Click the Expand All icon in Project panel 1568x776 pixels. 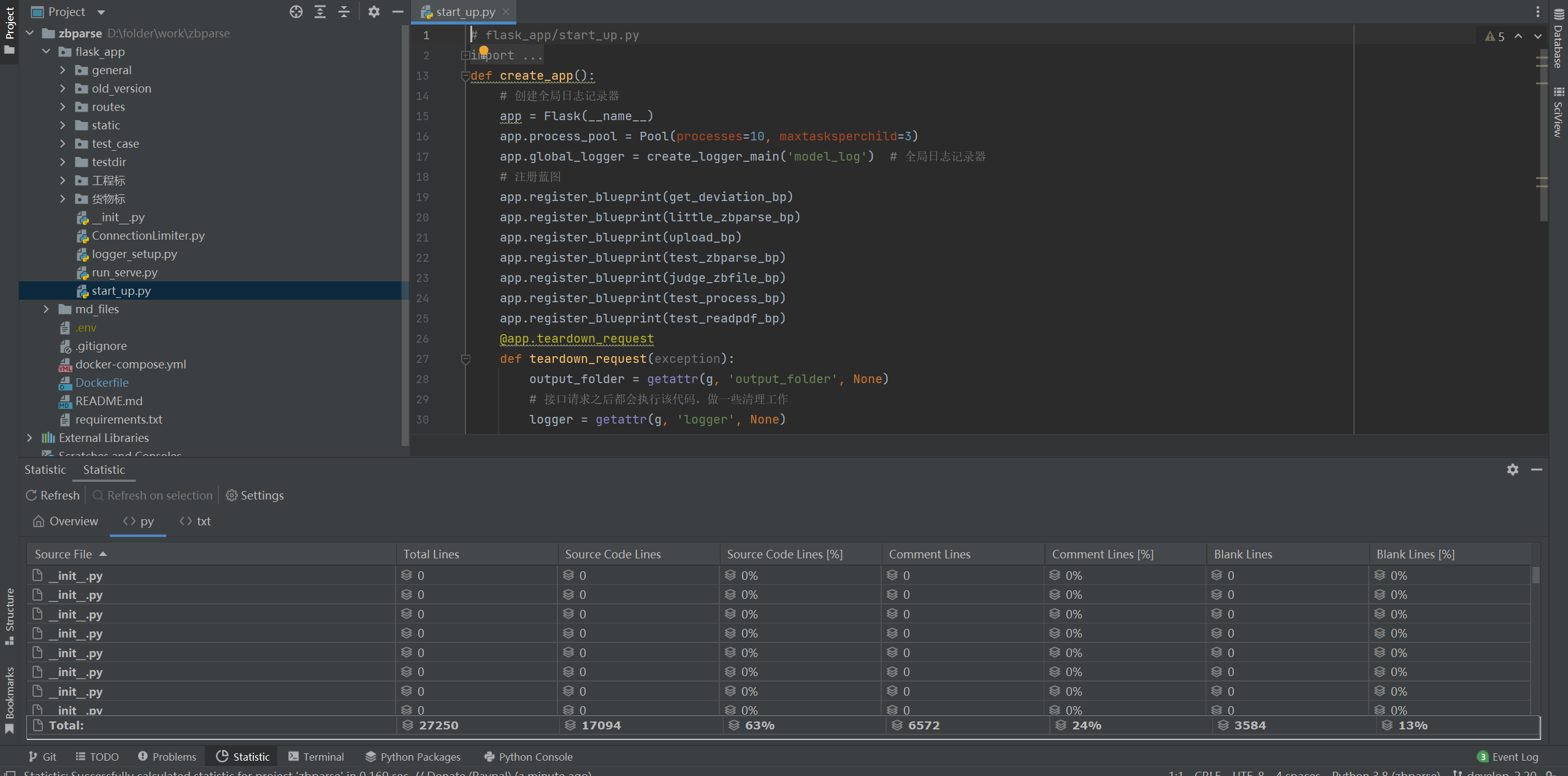320,12
